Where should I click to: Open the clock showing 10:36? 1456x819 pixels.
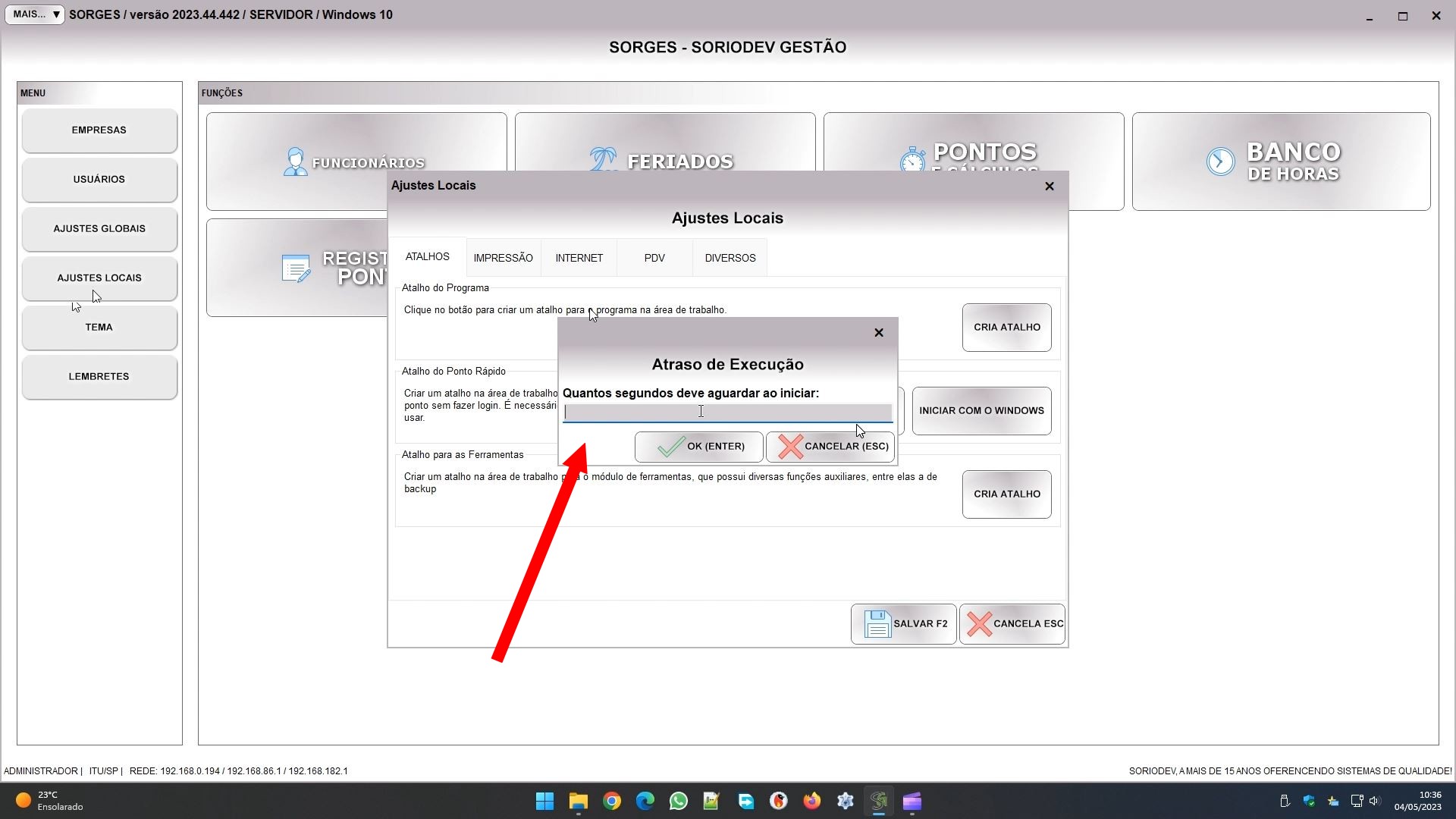[x=1417, y=801]
